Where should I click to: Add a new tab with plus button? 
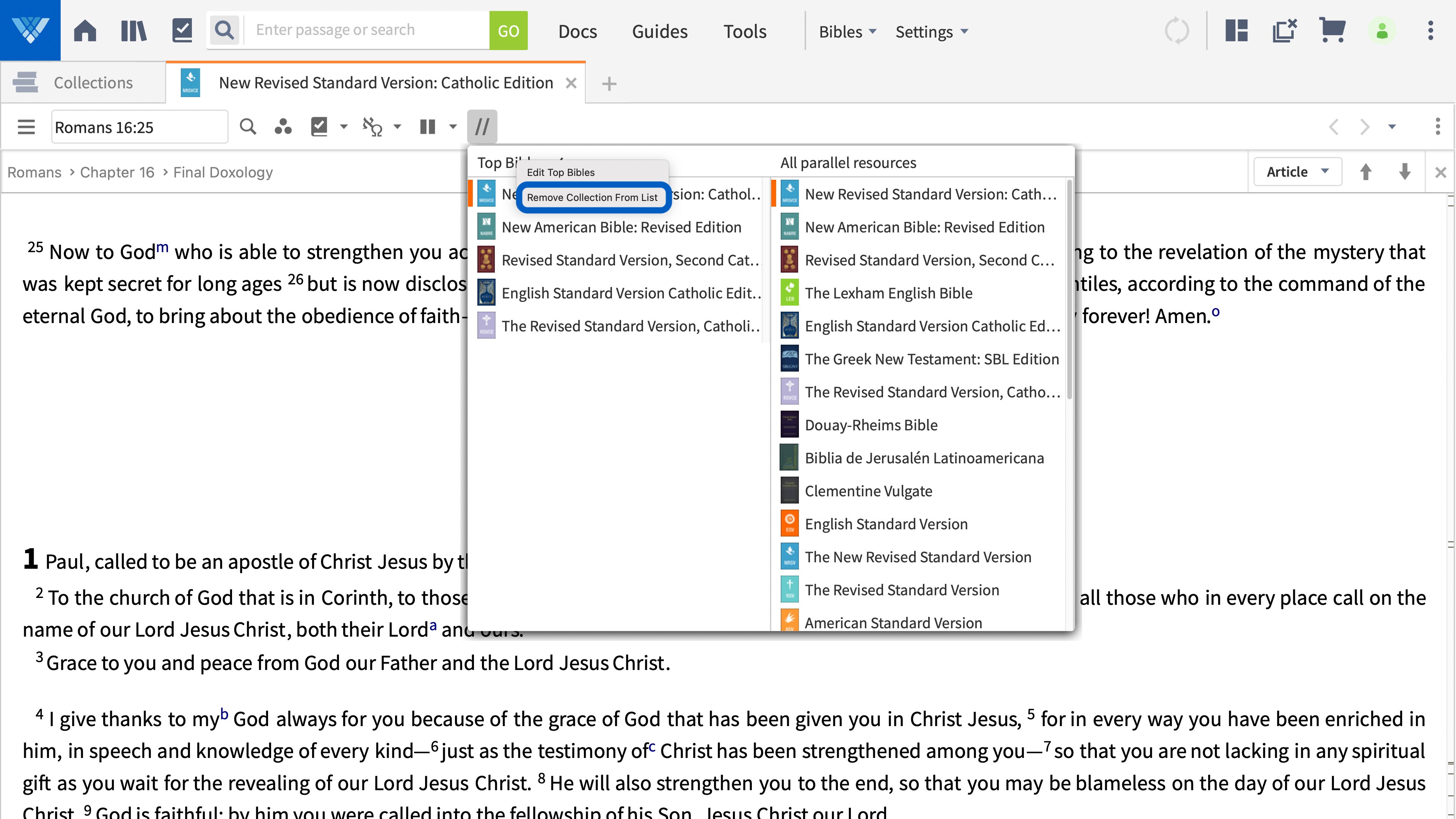coord(609,84)
